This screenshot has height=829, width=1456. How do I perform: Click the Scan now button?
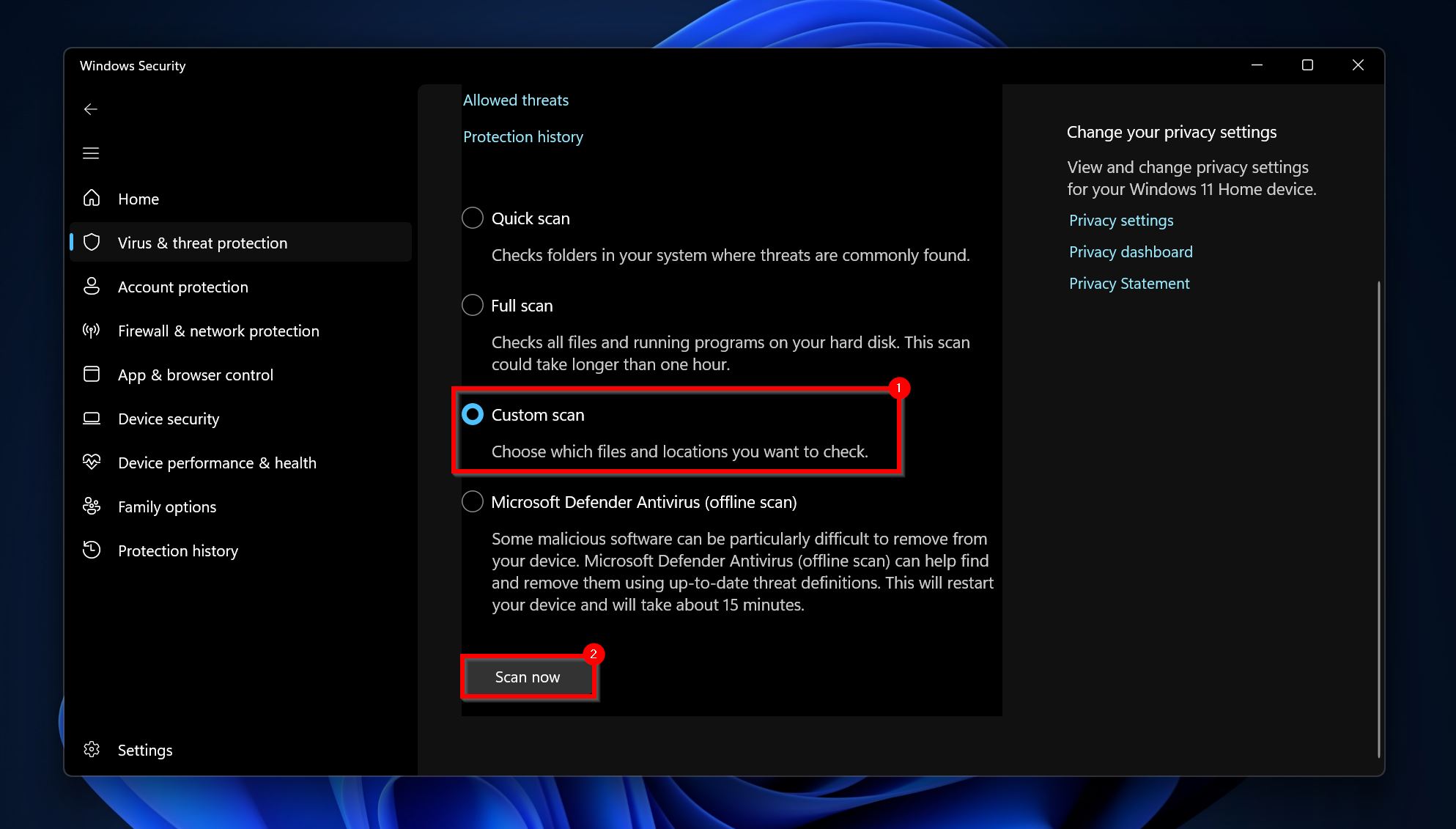point(527,677)
